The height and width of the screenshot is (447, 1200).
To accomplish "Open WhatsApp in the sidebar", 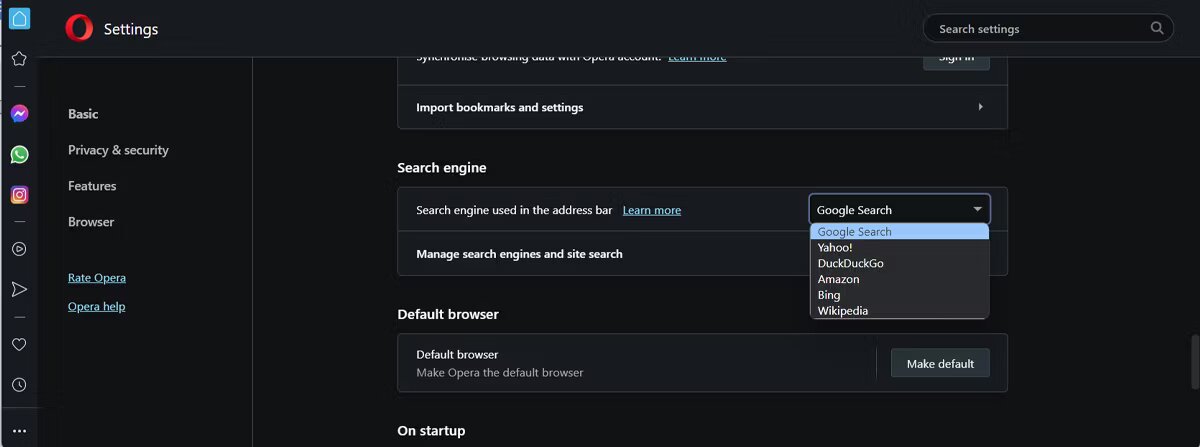I will coord(19,154).
